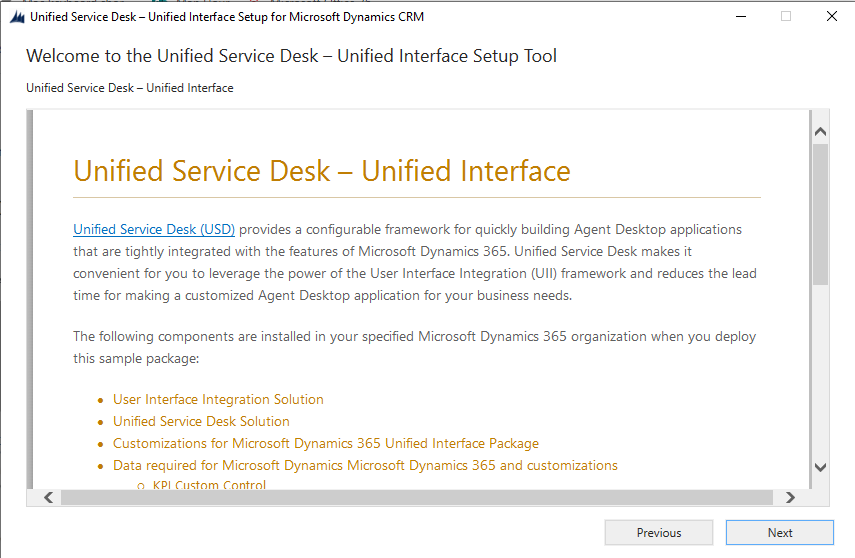Click the horizontal scrollbar left arrow

tap(49, 497)
